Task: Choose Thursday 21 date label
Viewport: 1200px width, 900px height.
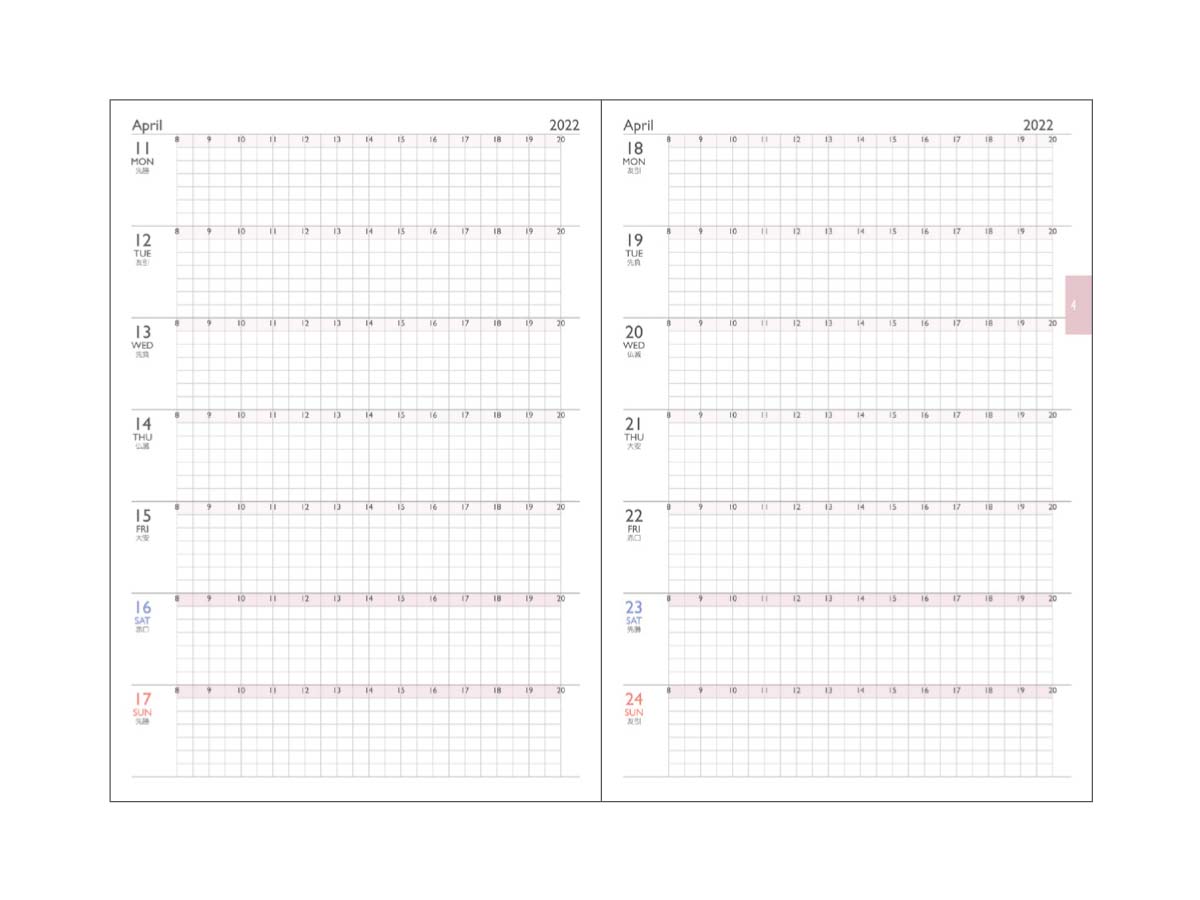Action: [x=634, y=425]
